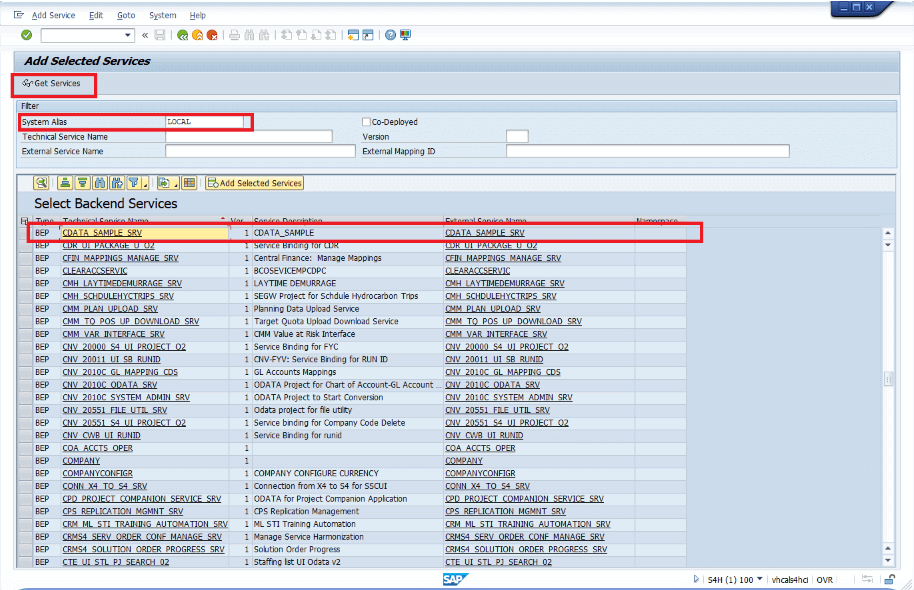The image size is (914, 590).
Task: Click the green Back arrow icon
Action: (182, 35)
